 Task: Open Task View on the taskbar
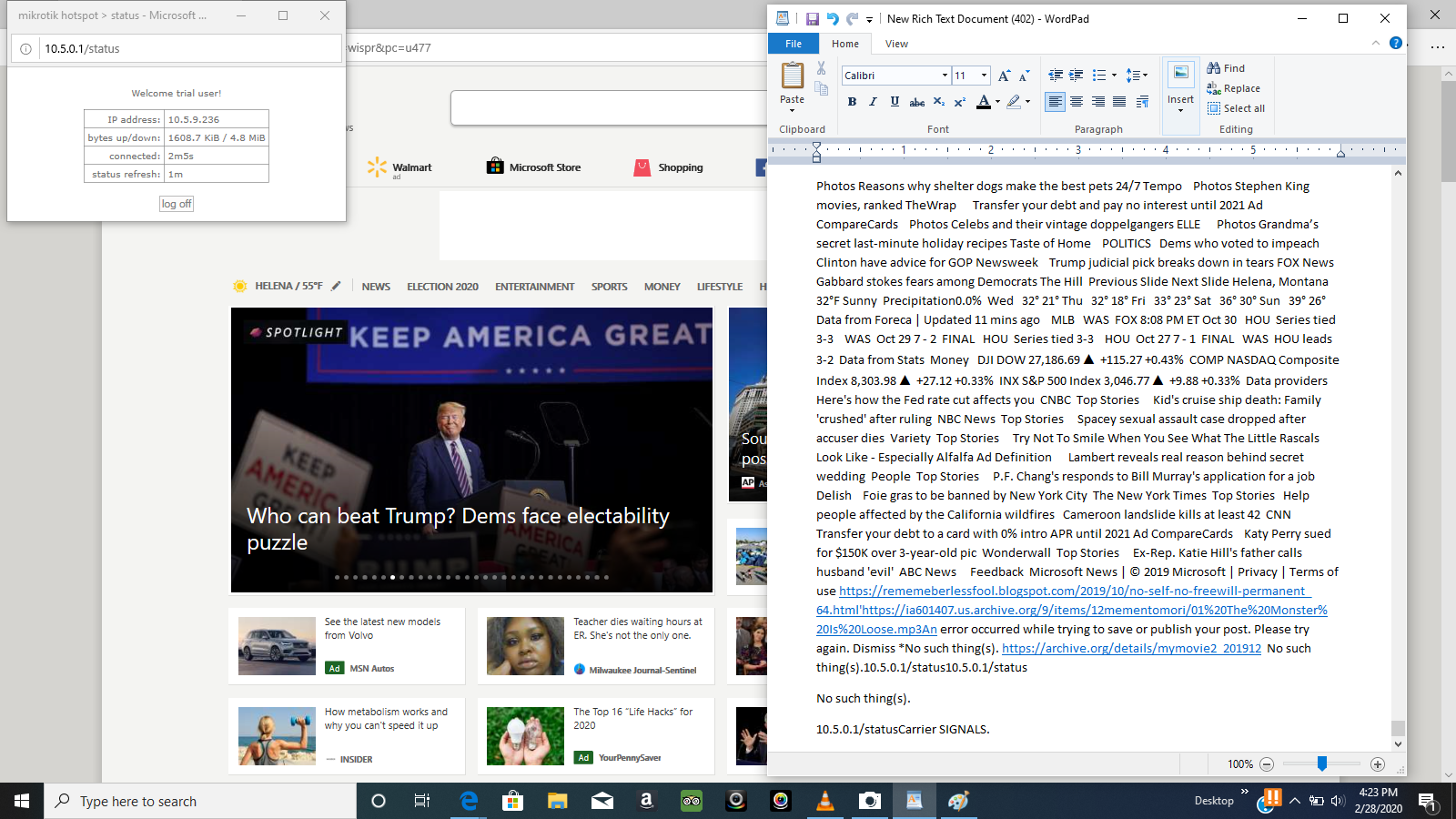[422, 801]
